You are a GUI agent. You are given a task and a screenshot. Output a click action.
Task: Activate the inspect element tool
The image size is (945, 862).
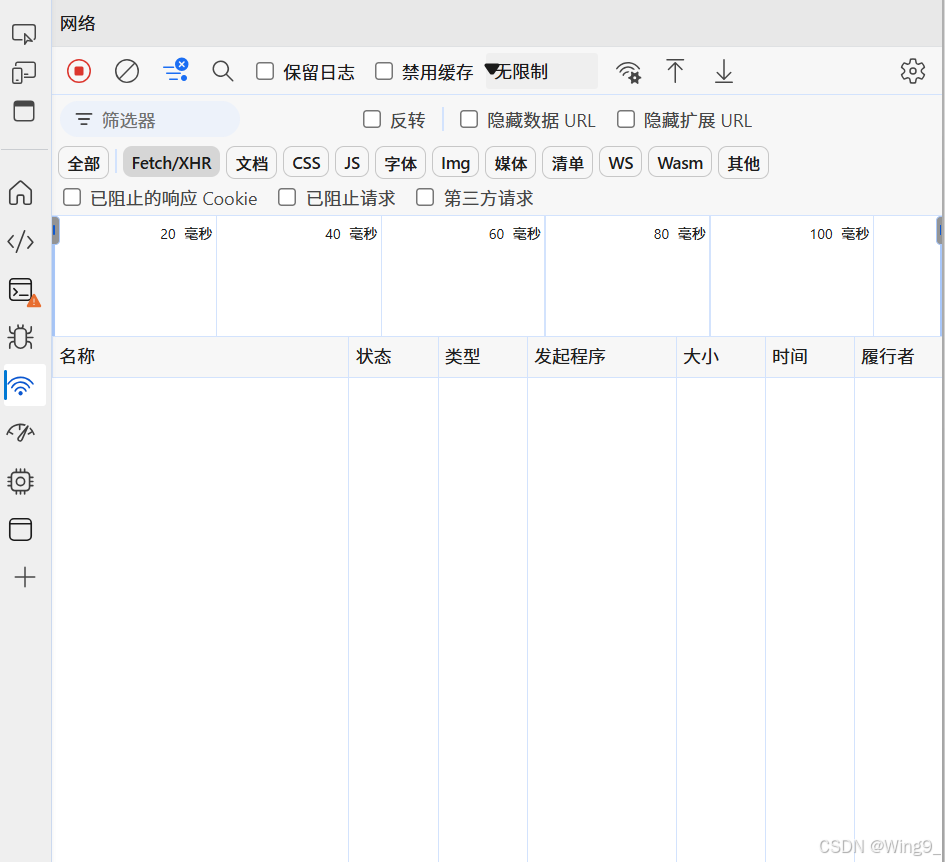(x=24, y=34)
